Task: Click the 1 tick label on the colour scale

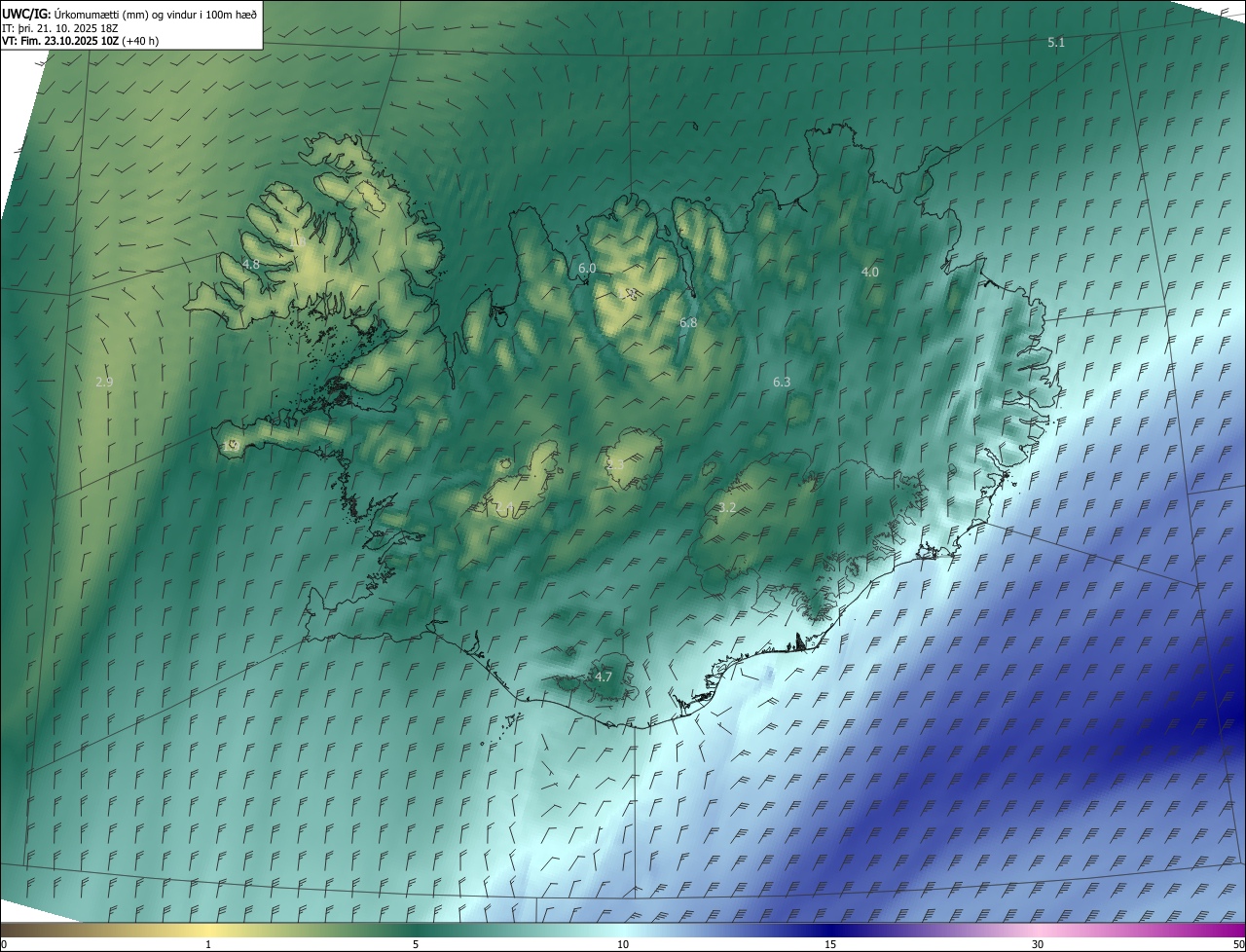Action: 208,944
